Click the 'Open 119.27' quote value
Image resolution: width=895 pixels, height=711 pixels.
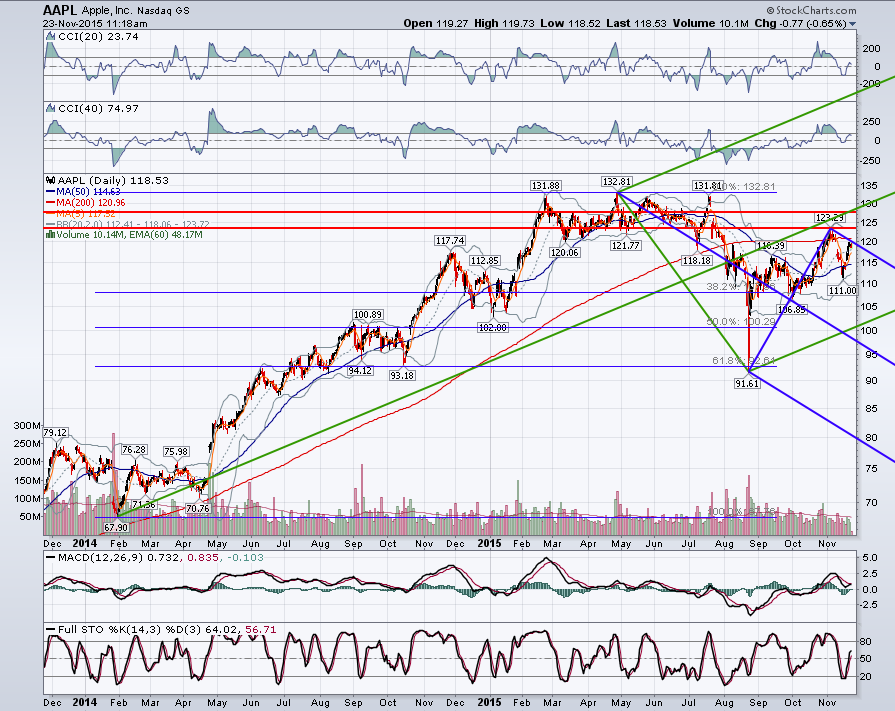436,23
